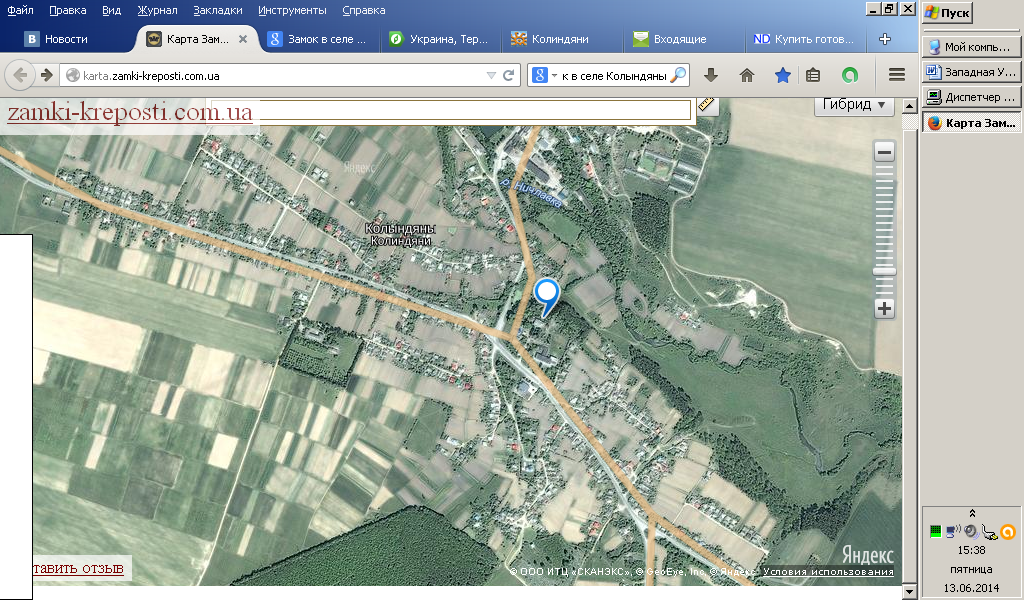The height and width of the screenshot is (600, 1024).
Task: Select Карта Зам... Firefox taskbar item
Action: click(971, 122)
